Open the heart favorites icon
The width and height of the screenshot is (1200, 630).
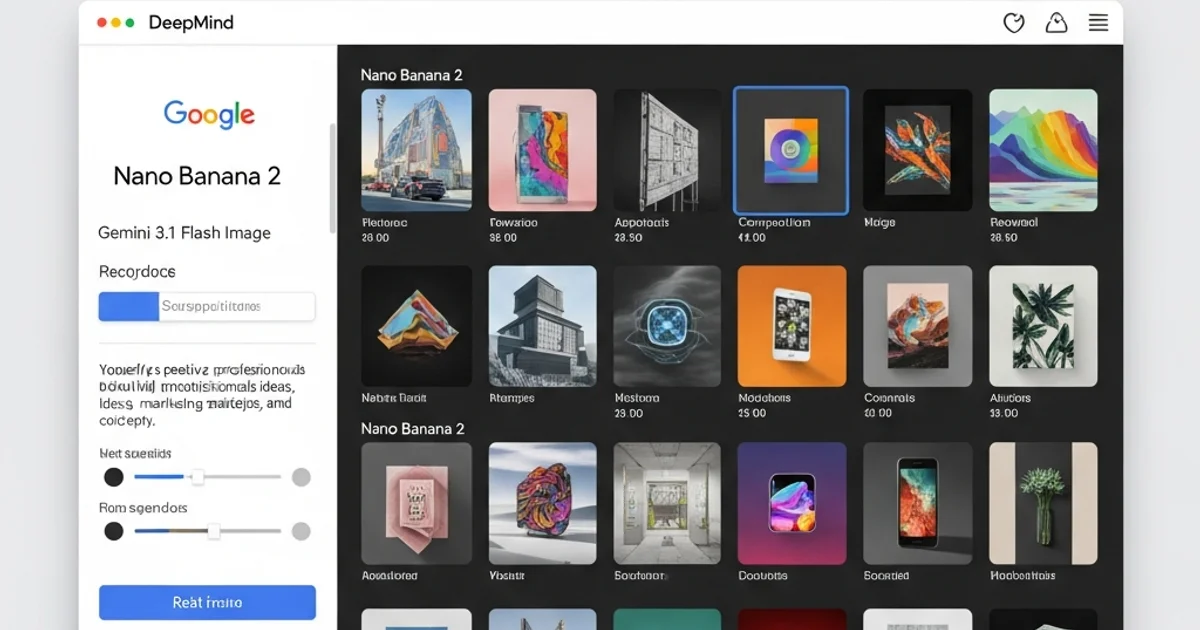(x=1013, y=22)
